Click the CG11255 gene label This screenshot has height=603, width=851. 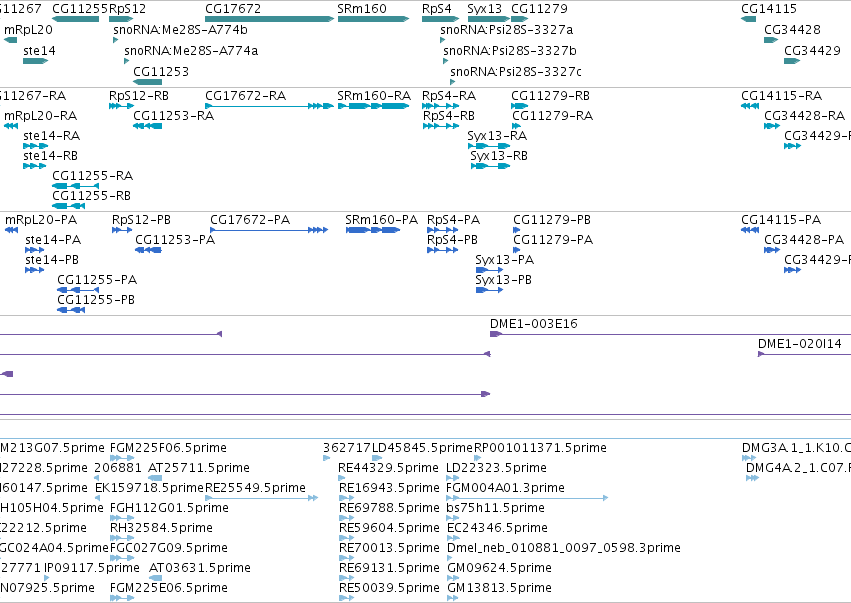click(x=80, y=9)
